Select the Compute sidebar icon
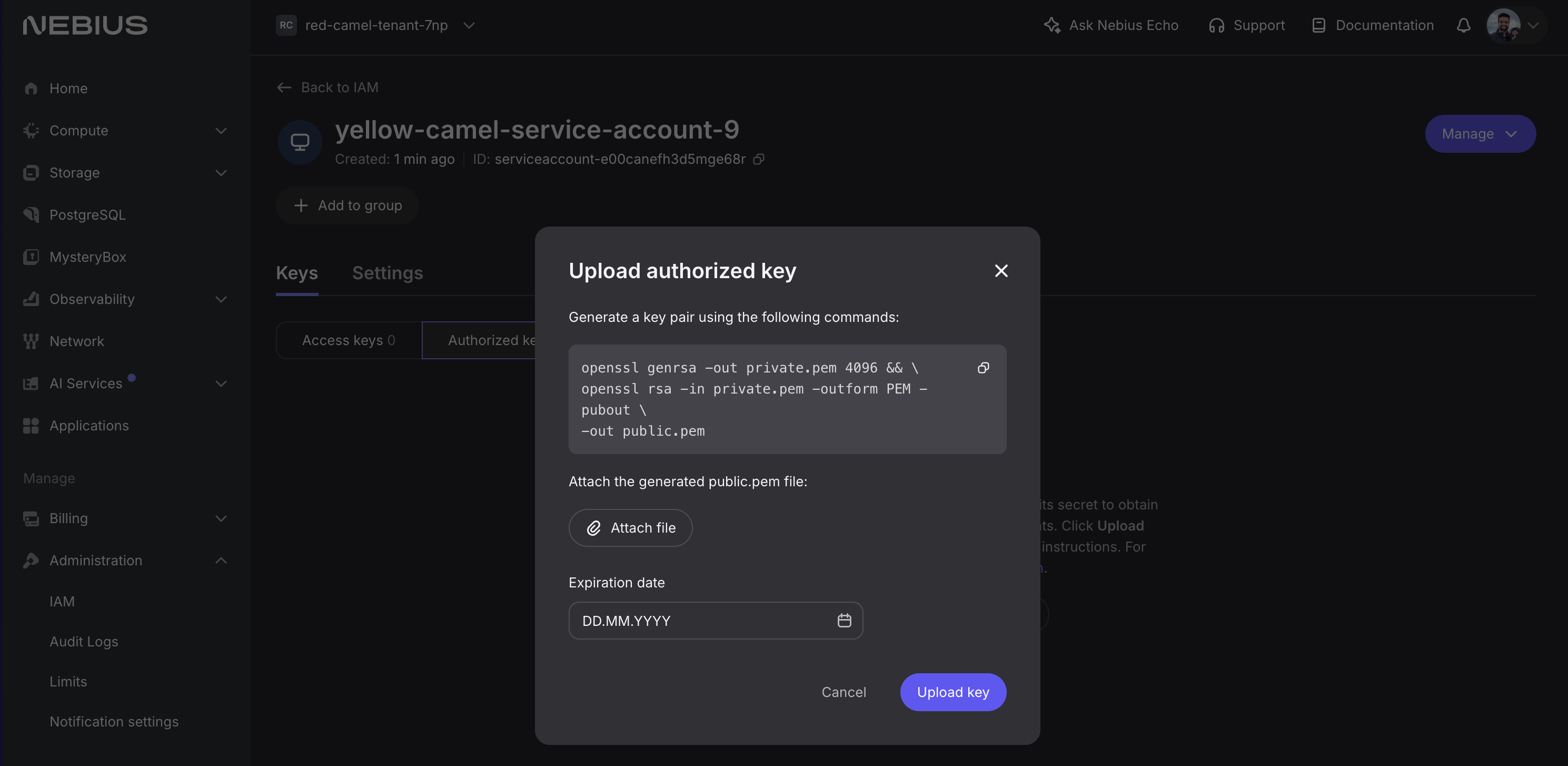This screenshot has width=1568, height=766. pyautogui.click(x=31, y=130)
